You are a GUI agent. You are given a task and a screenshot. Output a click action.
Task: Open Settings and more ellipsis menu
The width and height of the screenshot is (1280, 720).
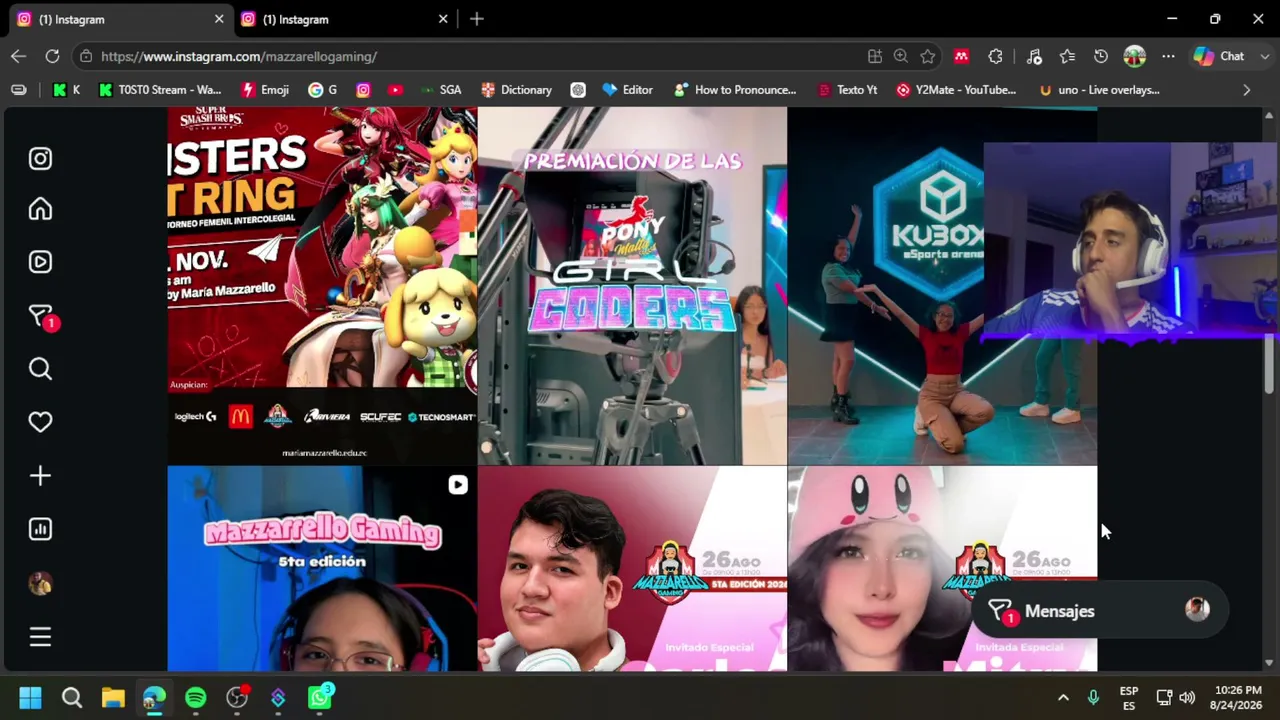click(1168, 57)
